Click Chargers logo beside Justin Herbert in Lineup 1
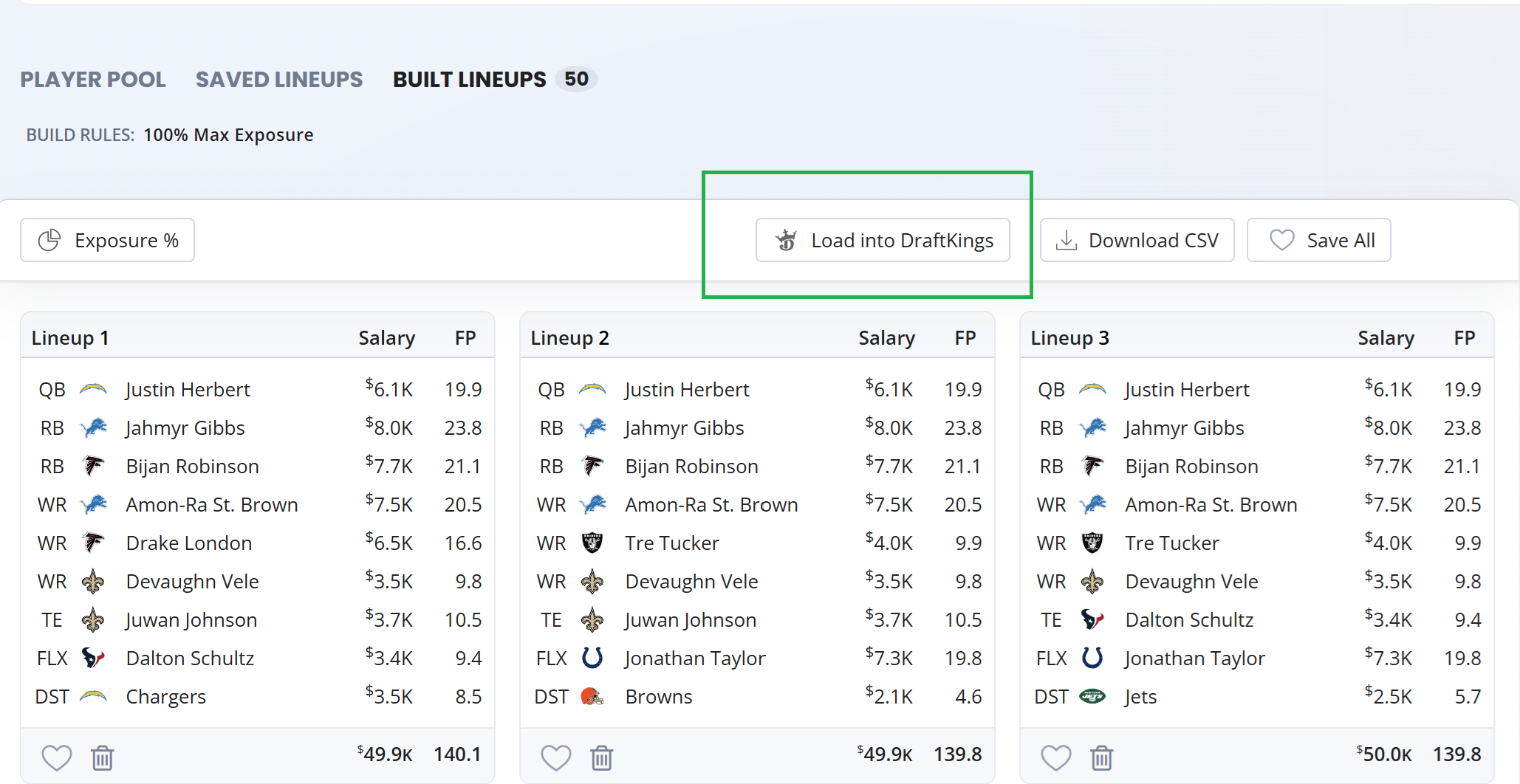This screenshot has height=784, width=1520. click(x=93, y=389)
